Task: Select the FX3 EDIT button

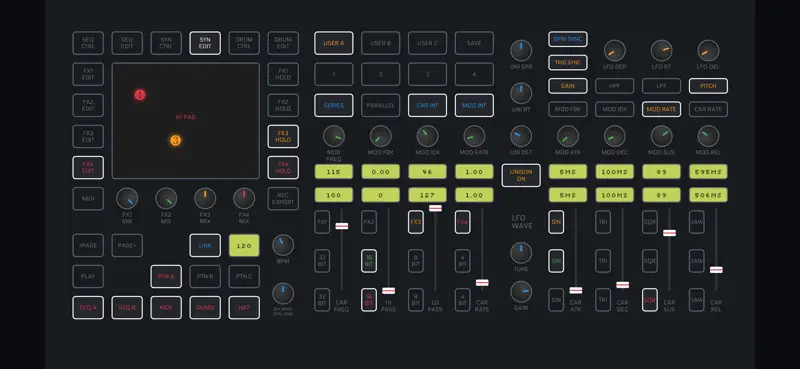Action: coord(88,136)
